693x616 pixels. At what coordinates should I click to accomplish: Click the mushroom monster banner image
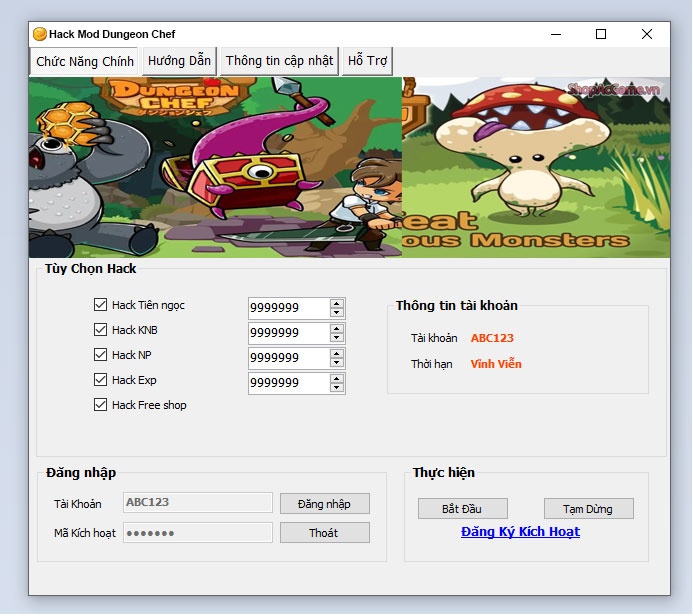(x=536, y=167)
